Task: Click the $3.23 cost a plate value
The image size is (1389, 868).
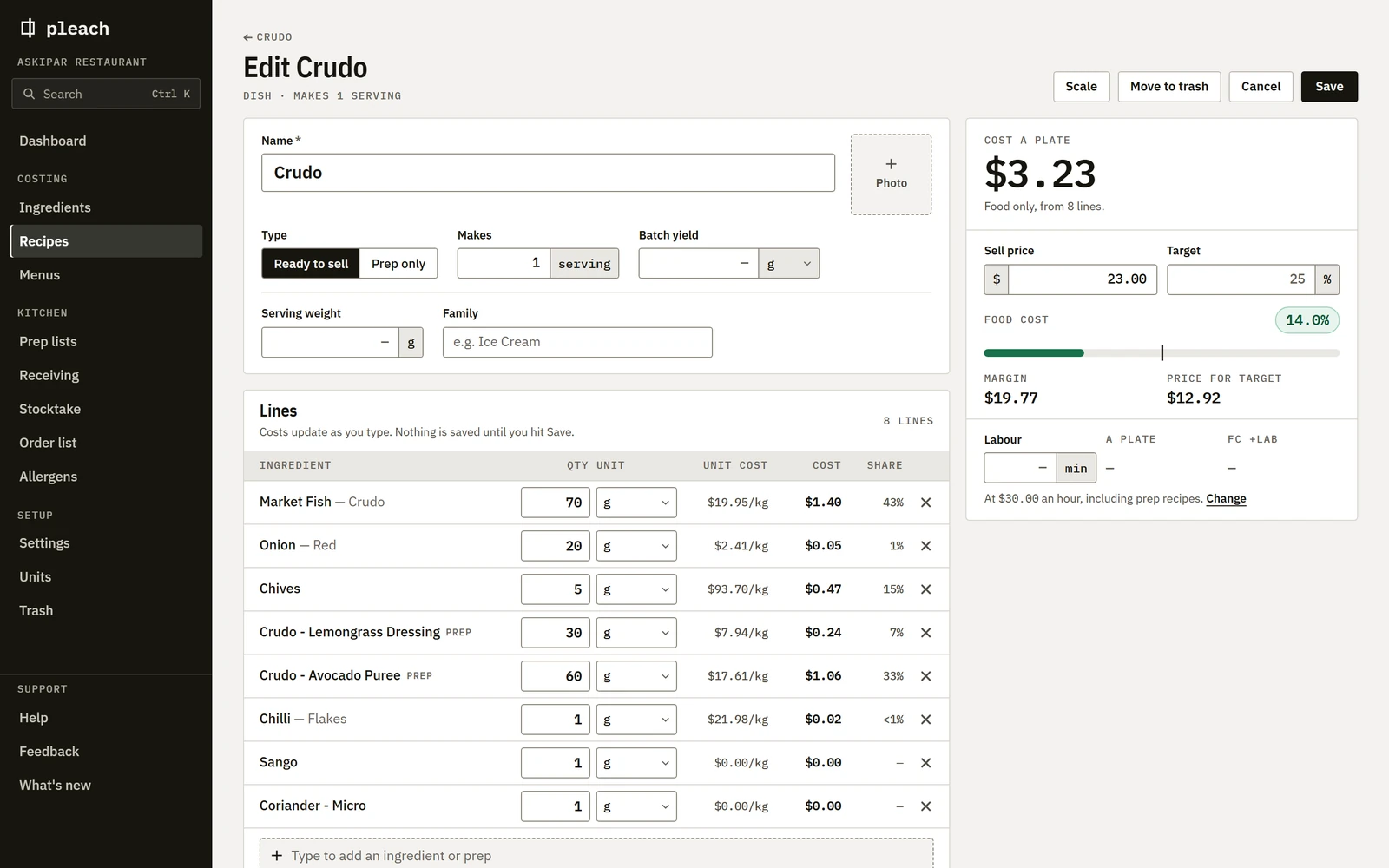Action: pyautogui.click(x=1040, y=174)
